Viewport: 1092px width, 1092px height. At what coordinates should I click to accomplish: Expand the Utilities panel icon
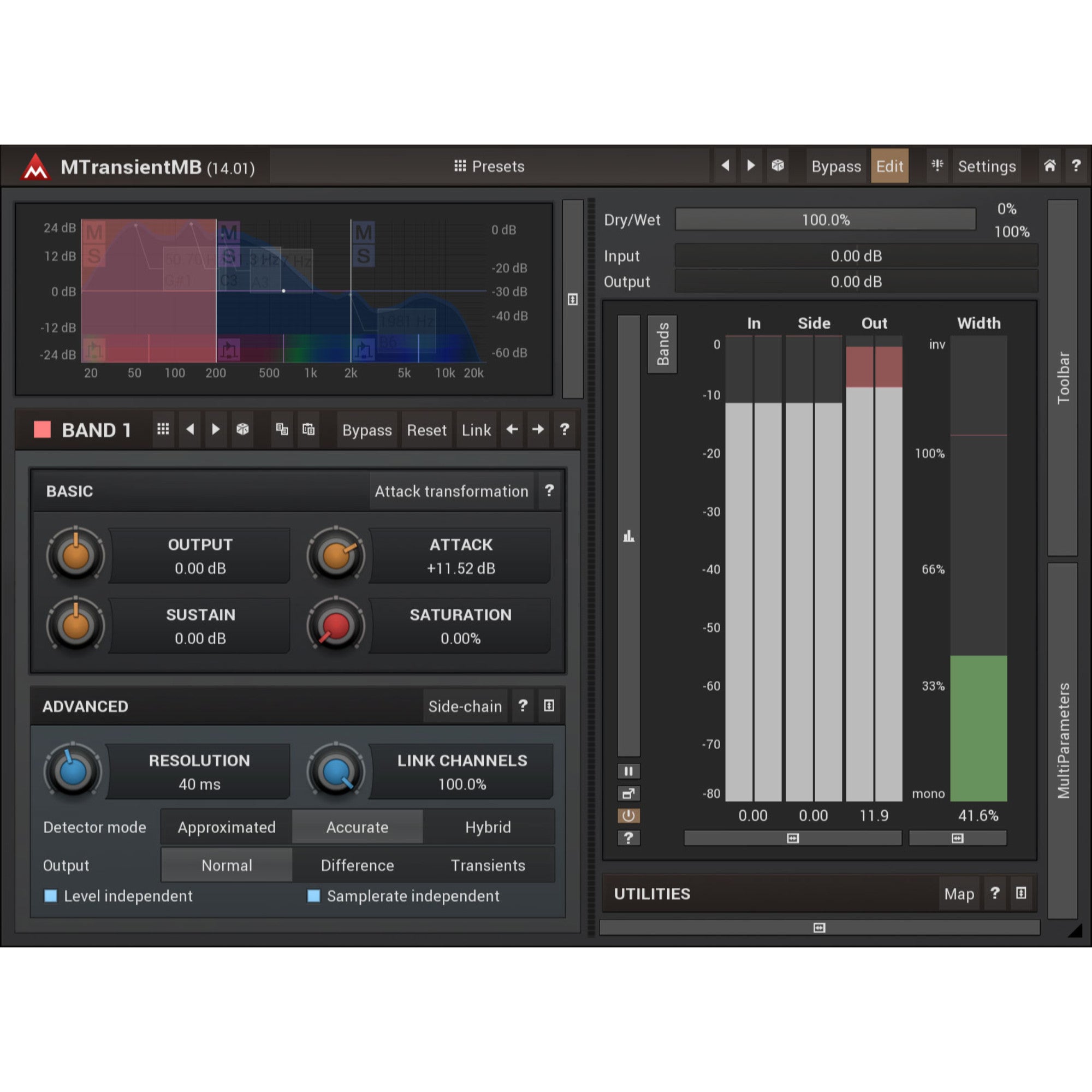1021,893
